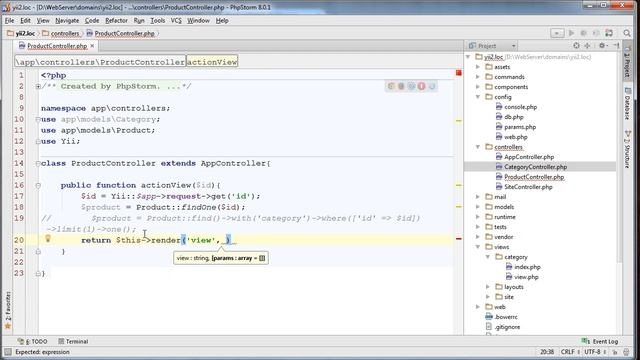Click the yii2.loc navigation bar breadcrumb
The height and width of the screenshot is (360, 640).
(21, 33)
